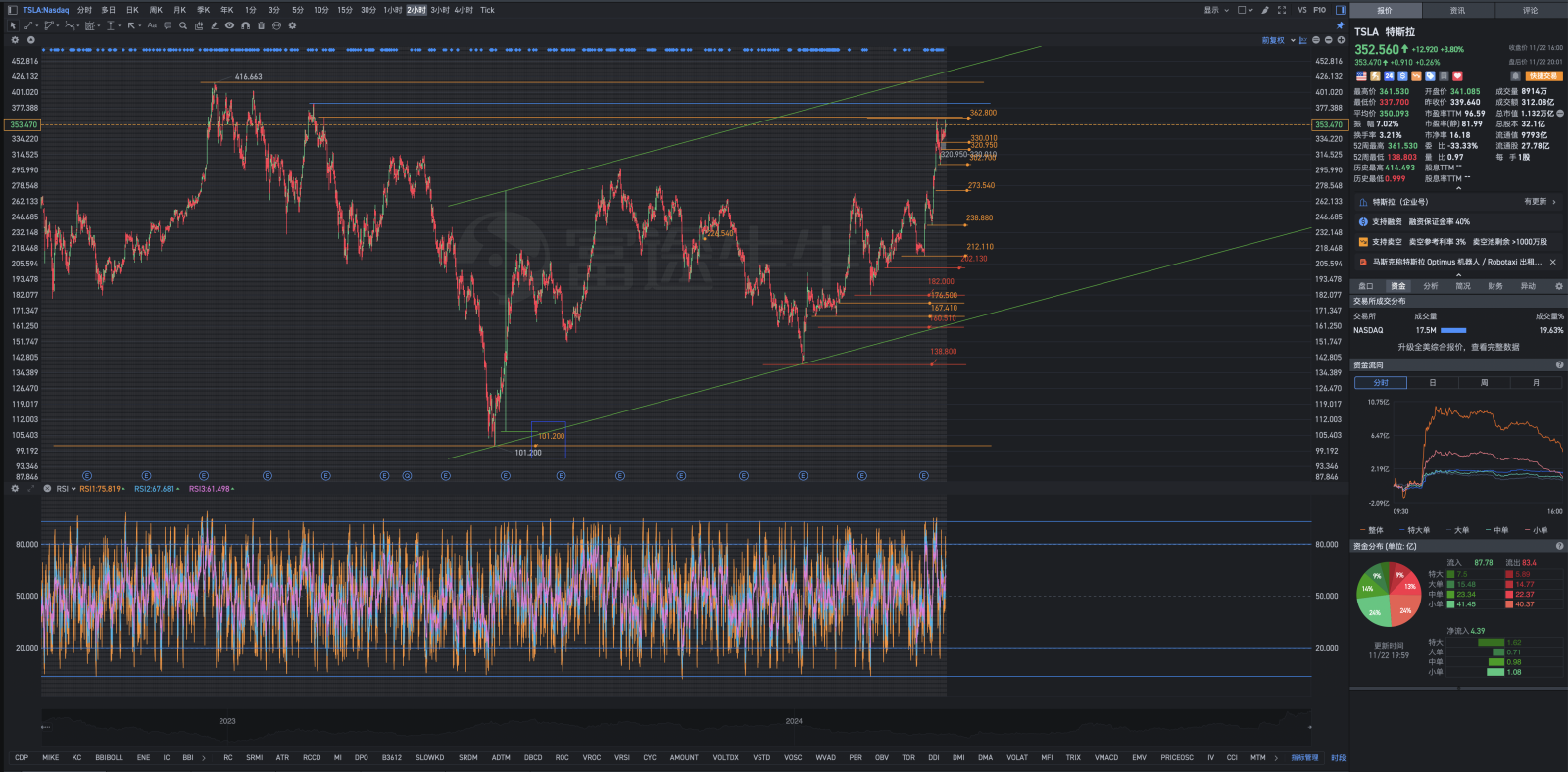Toggle drawings visibility with the eye icon
The width and height of the screenshot is (1568, 772).
point(229,25)
